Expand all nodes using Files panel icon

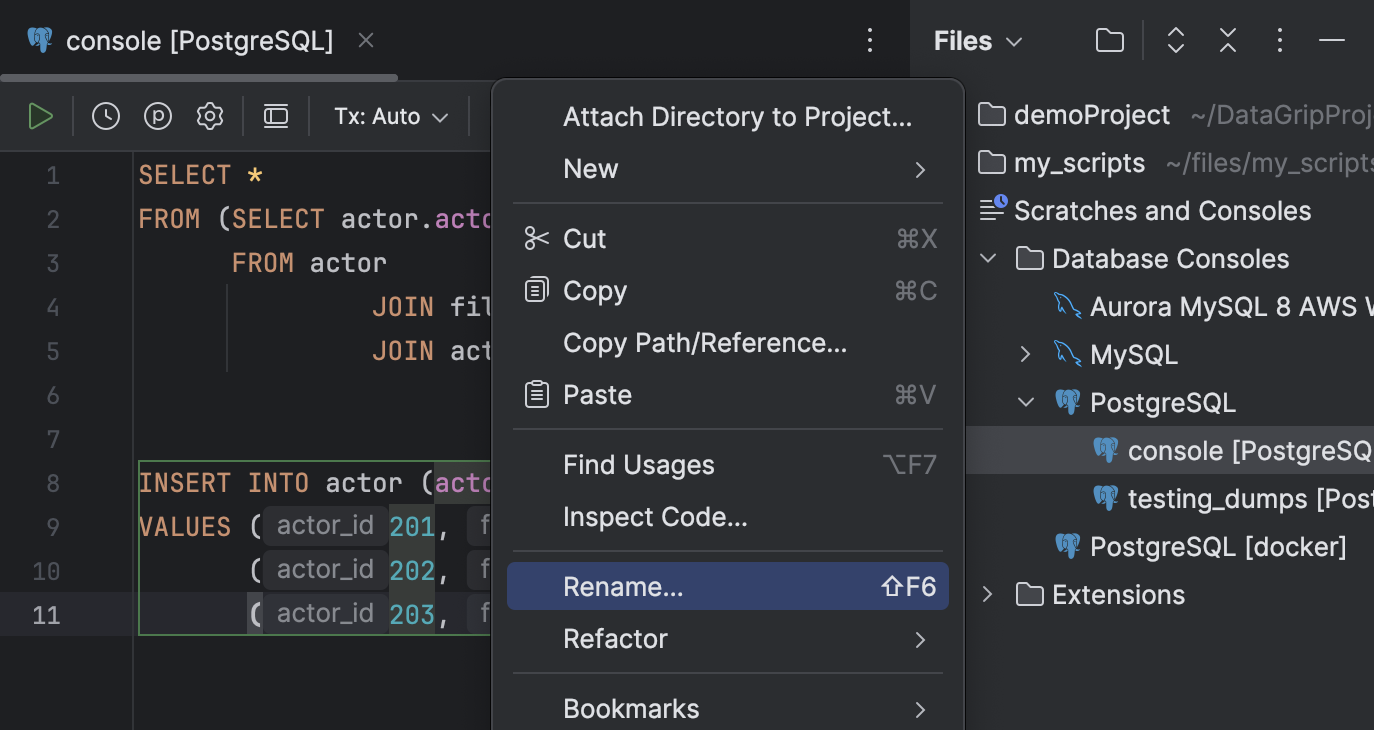pos(1175,40)
